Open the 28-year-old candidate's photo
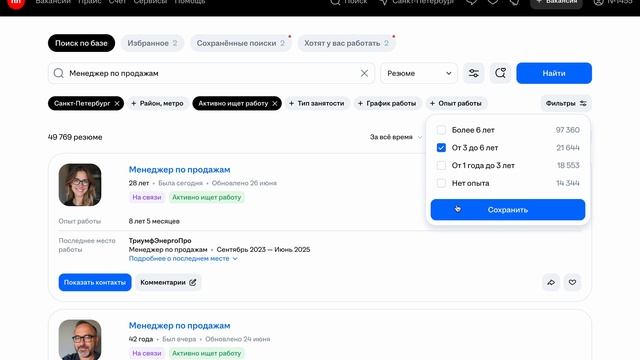Viewport: 640px width, 360px height. click(x=80, y=185)
